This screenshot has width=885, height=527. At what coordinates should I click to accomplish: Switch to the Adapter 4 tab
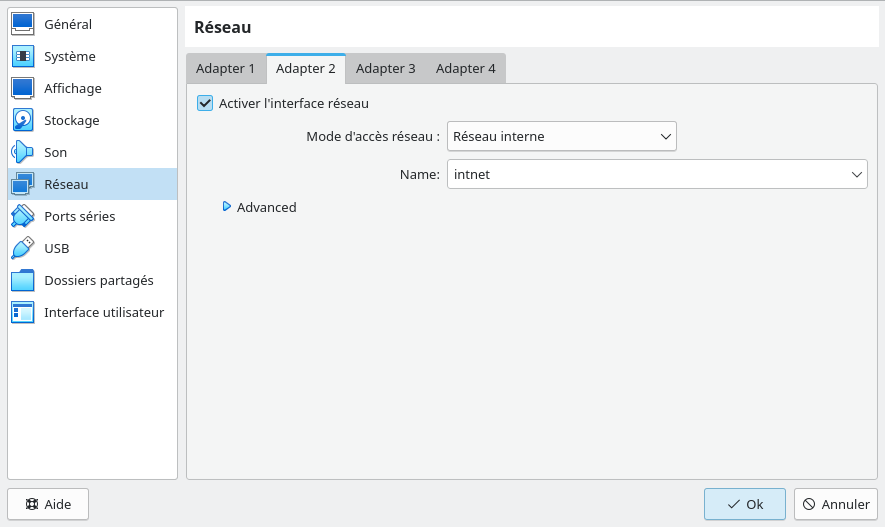465,69
